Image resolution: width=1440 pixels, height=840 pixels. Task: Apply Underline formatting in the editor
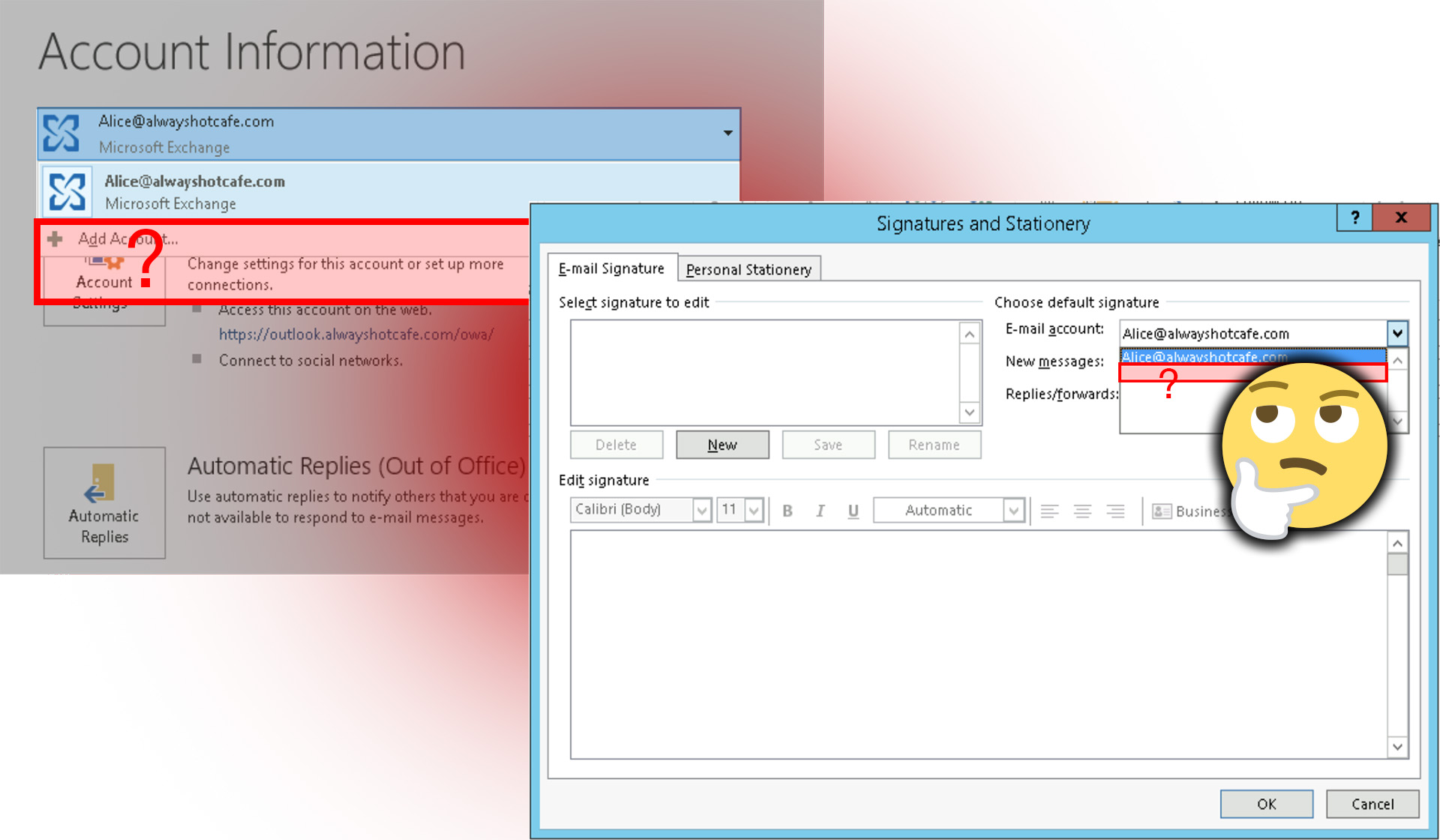tap(853, 510)
